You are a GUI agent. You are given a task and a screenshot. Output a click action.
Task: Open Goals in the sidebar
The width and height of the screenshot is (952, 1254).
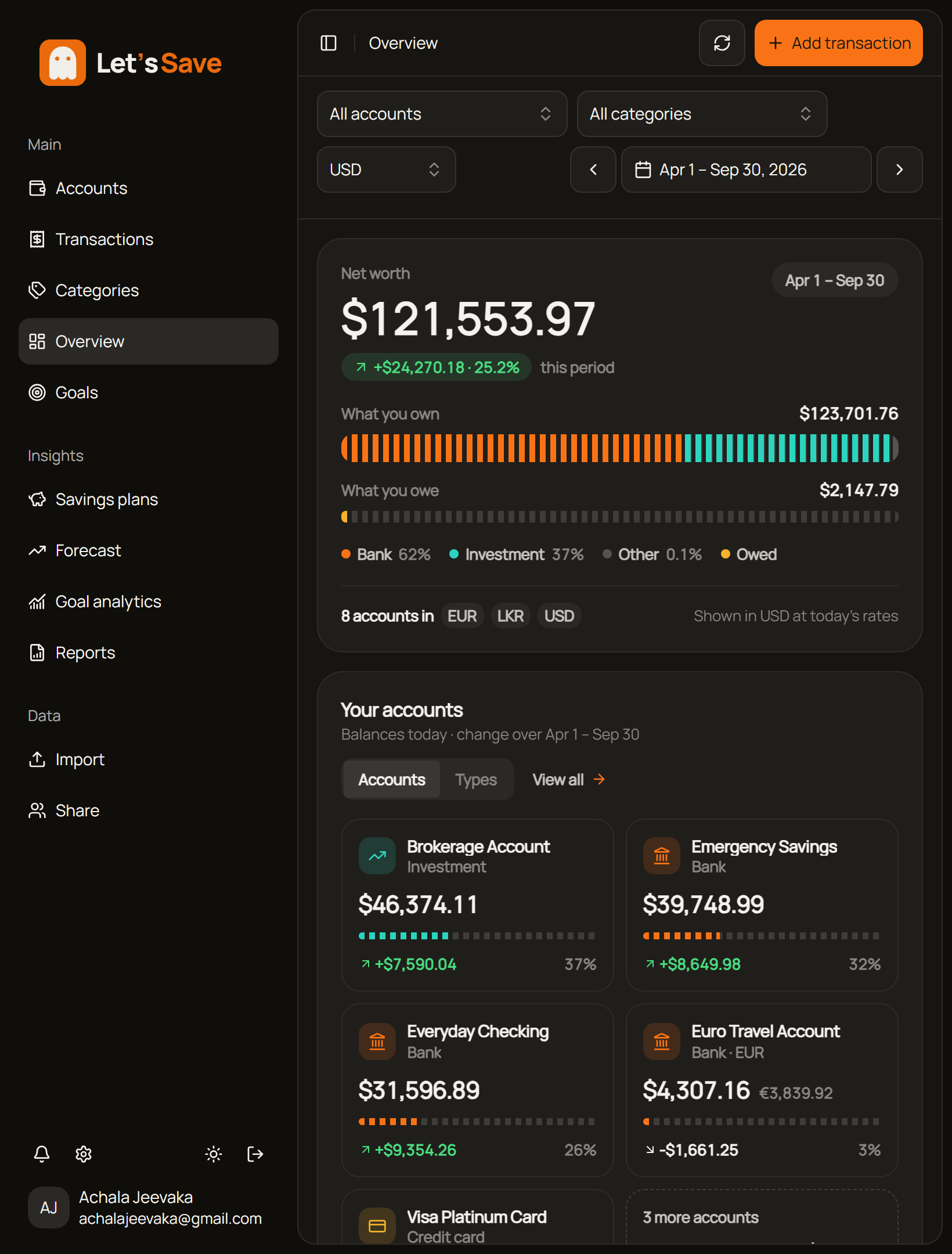(149, 392)
